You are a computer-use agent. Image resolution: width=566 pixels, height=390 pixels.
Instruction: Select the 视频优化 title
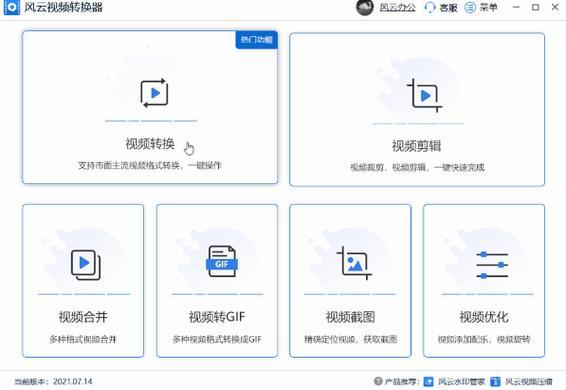tap(484, 317)
